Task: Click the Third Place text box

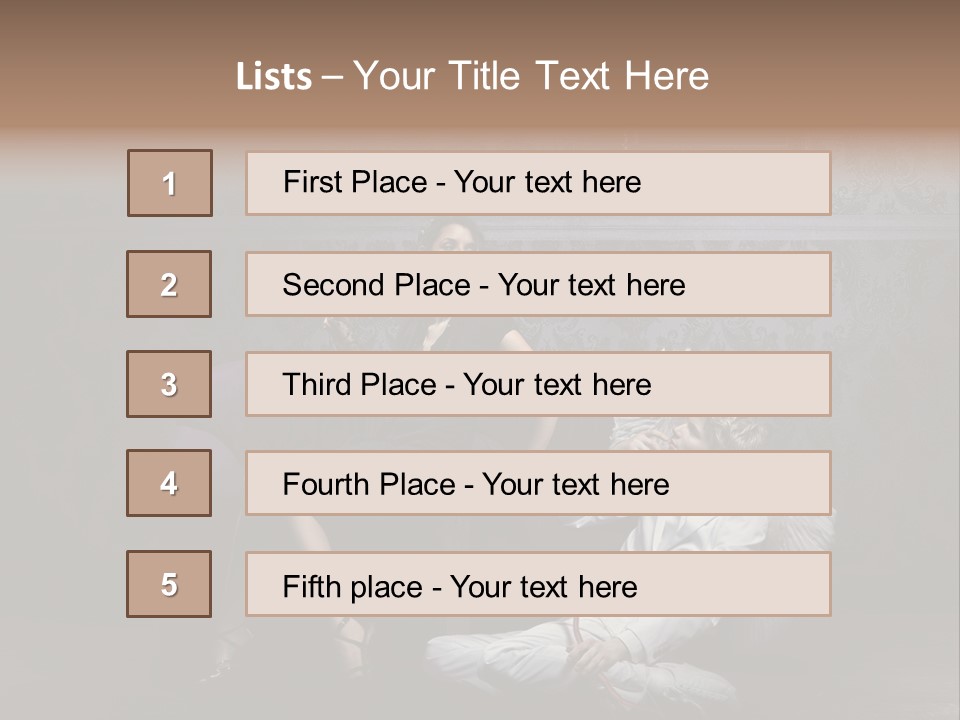Action: pos(538,384)
